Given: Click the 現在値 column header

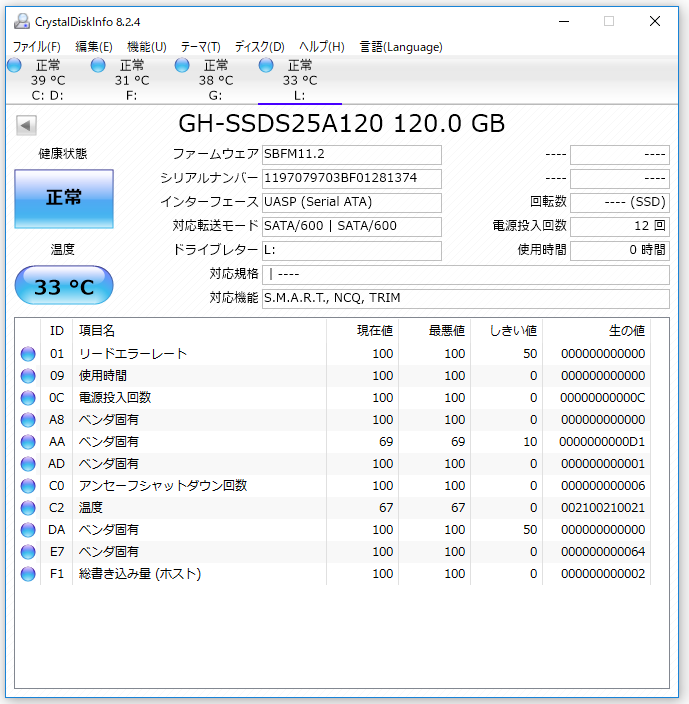Looking at the screenshot, I should point(362,331).
